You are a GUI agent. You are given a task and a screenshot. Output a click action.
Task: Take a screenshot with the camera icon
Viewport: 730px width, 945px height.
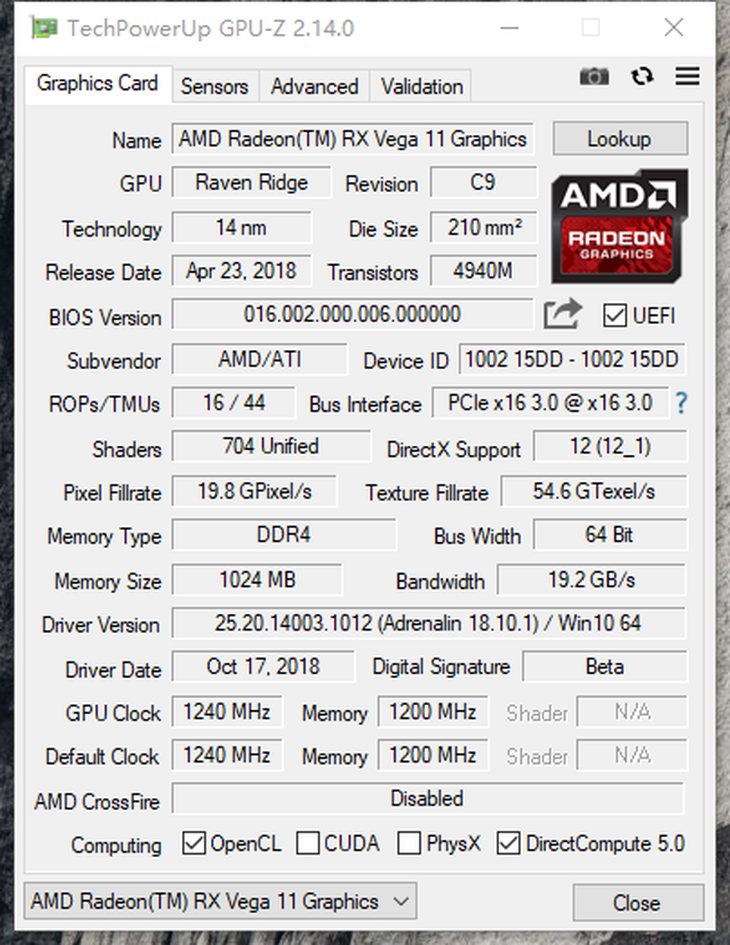[594, 77]
